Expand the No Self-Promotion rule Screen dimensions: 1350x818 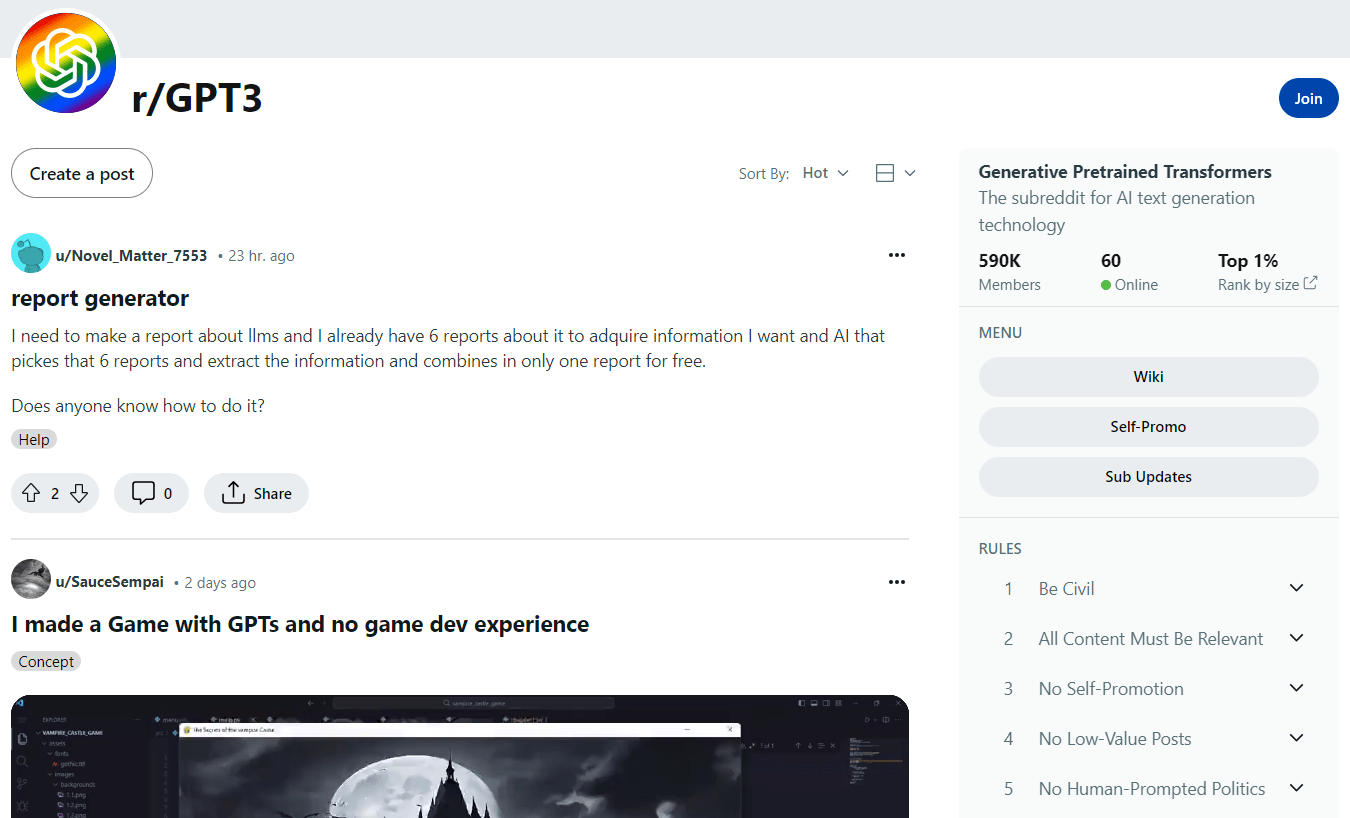(x=1296, y=688)
